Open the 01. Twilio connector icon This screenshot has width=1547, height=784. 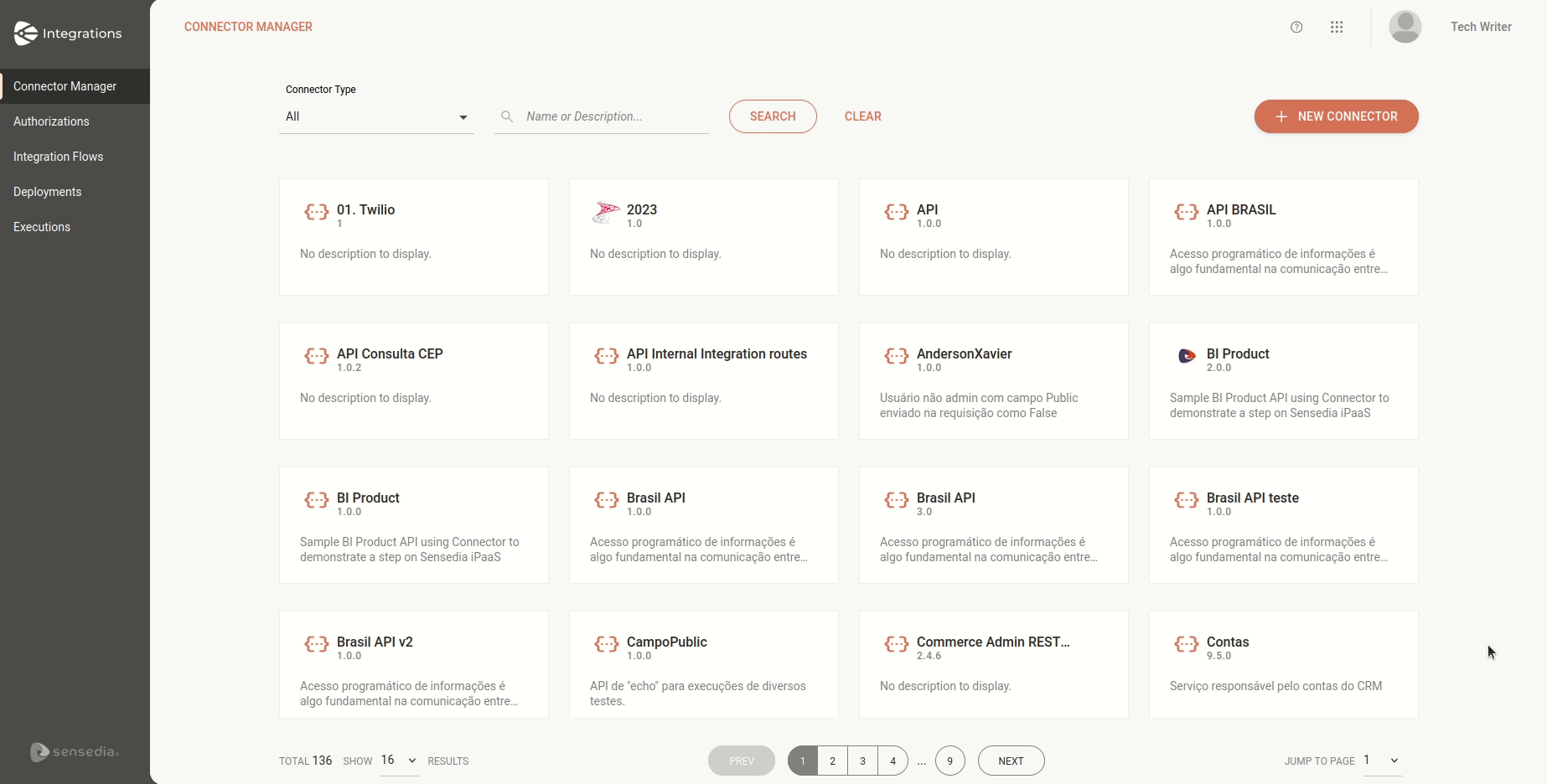(x=316, y=212)
